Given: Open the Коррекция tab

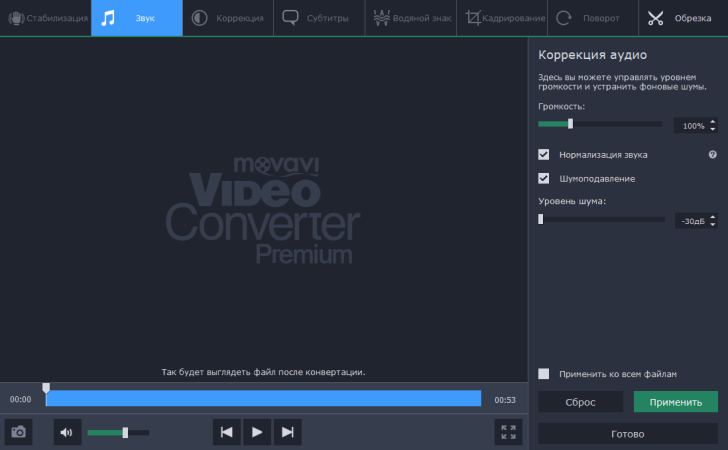Looking at the screenshot, I should coord(228,18).
